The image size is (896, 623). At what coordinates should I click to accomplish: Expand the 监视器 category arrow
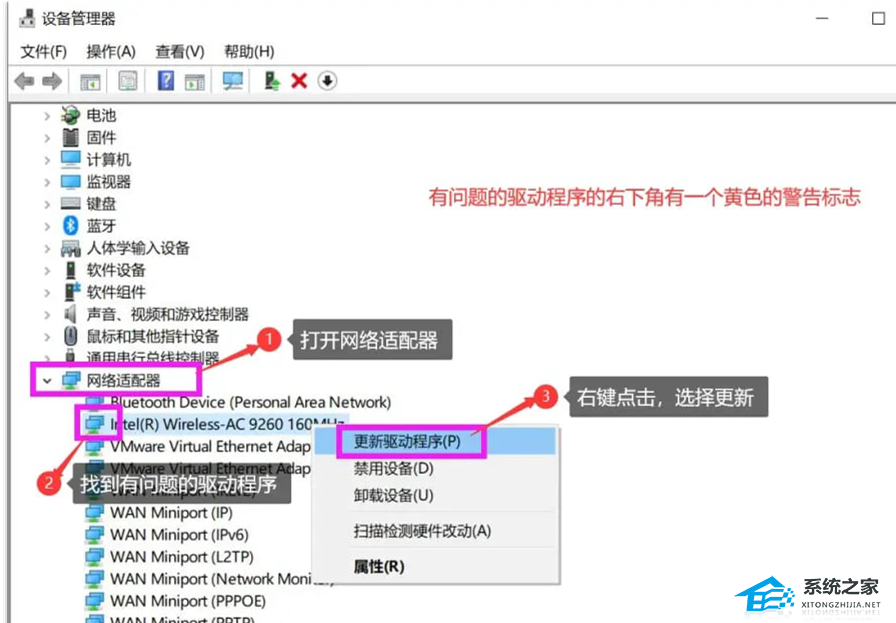click(x=46, y=181)
